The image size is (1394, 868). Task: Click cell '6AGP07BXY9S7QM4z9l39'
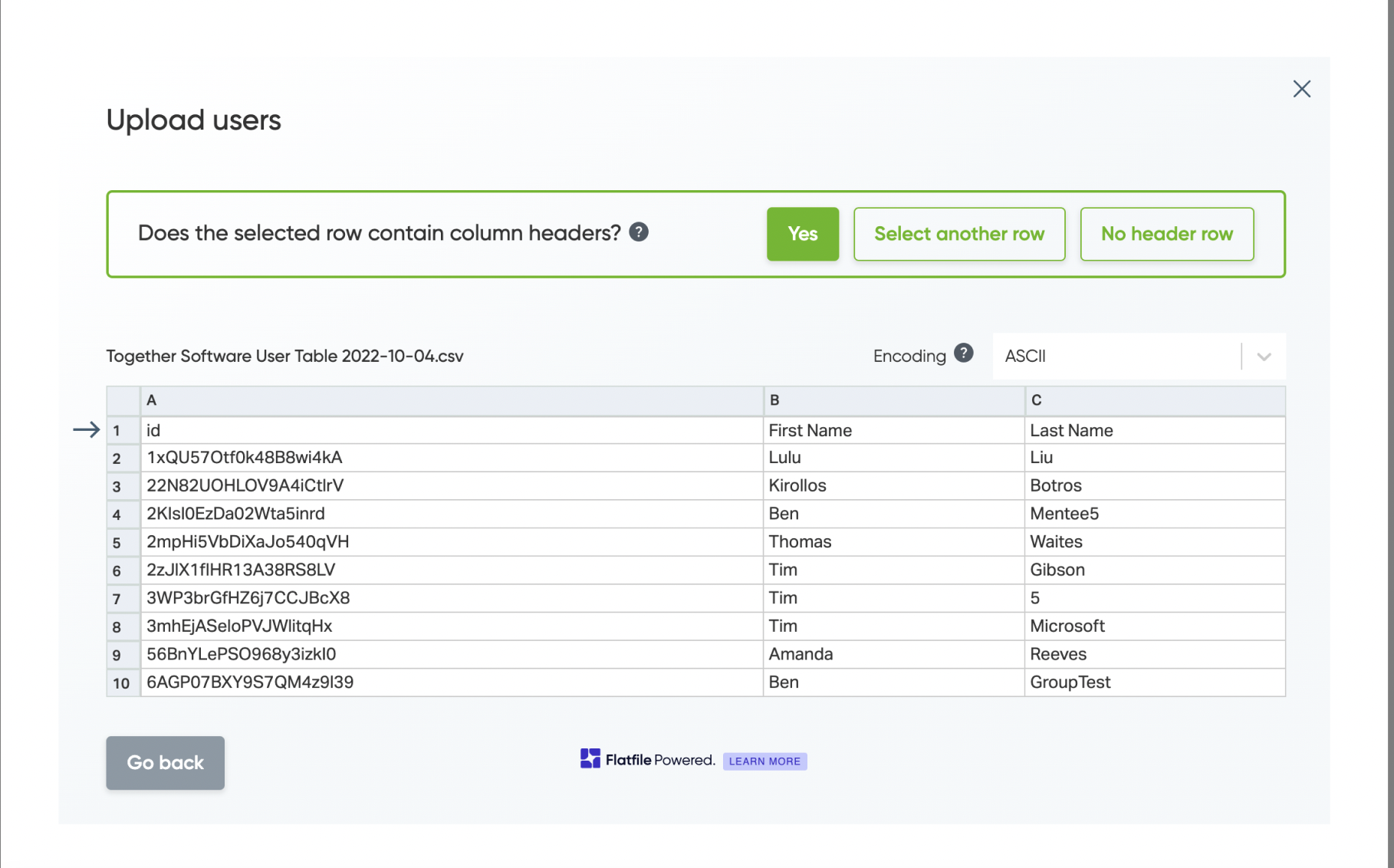click(452, 682)
